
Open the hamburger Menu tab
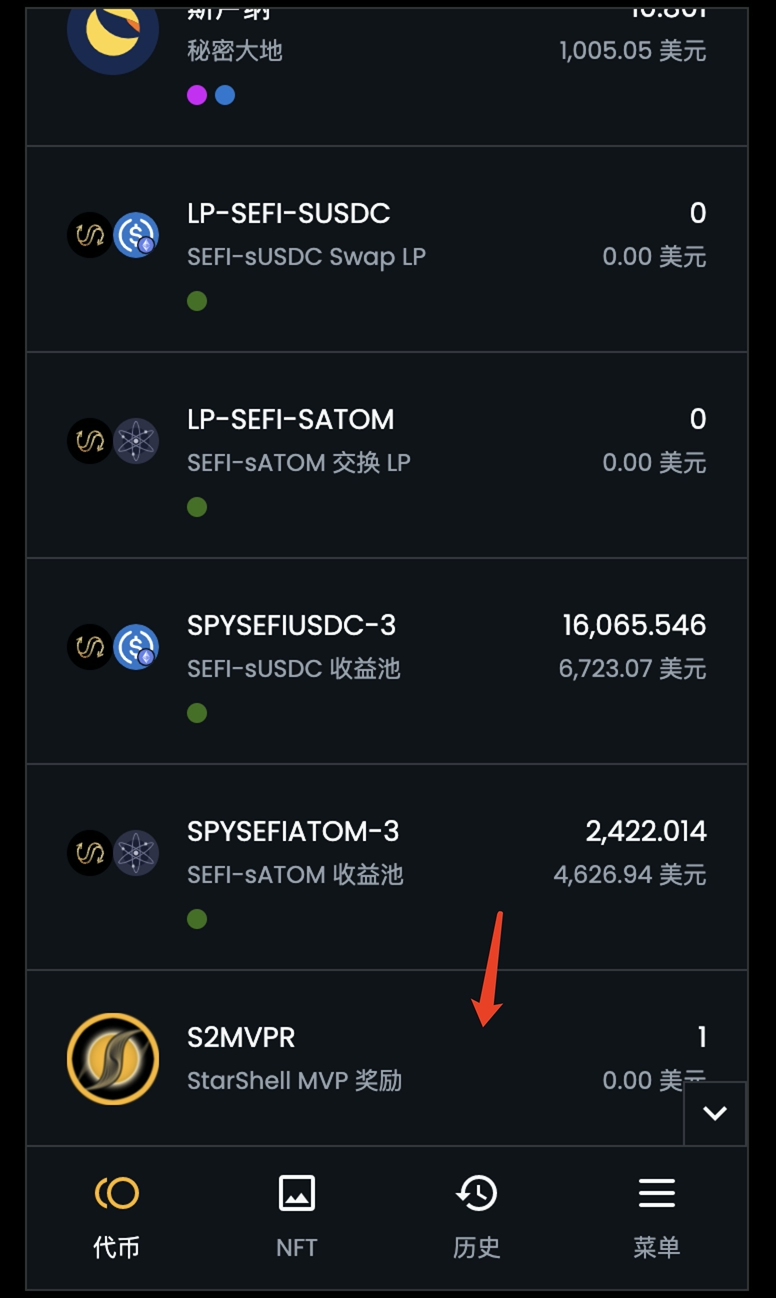[x=656, y=1193]
